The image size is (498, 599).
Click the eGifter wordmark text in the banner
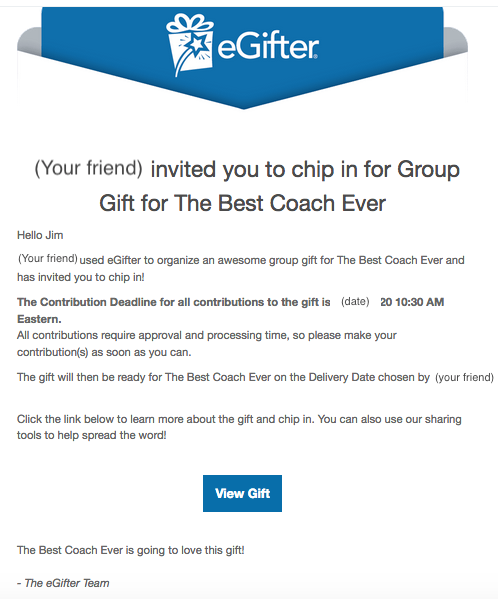(268, 47)
